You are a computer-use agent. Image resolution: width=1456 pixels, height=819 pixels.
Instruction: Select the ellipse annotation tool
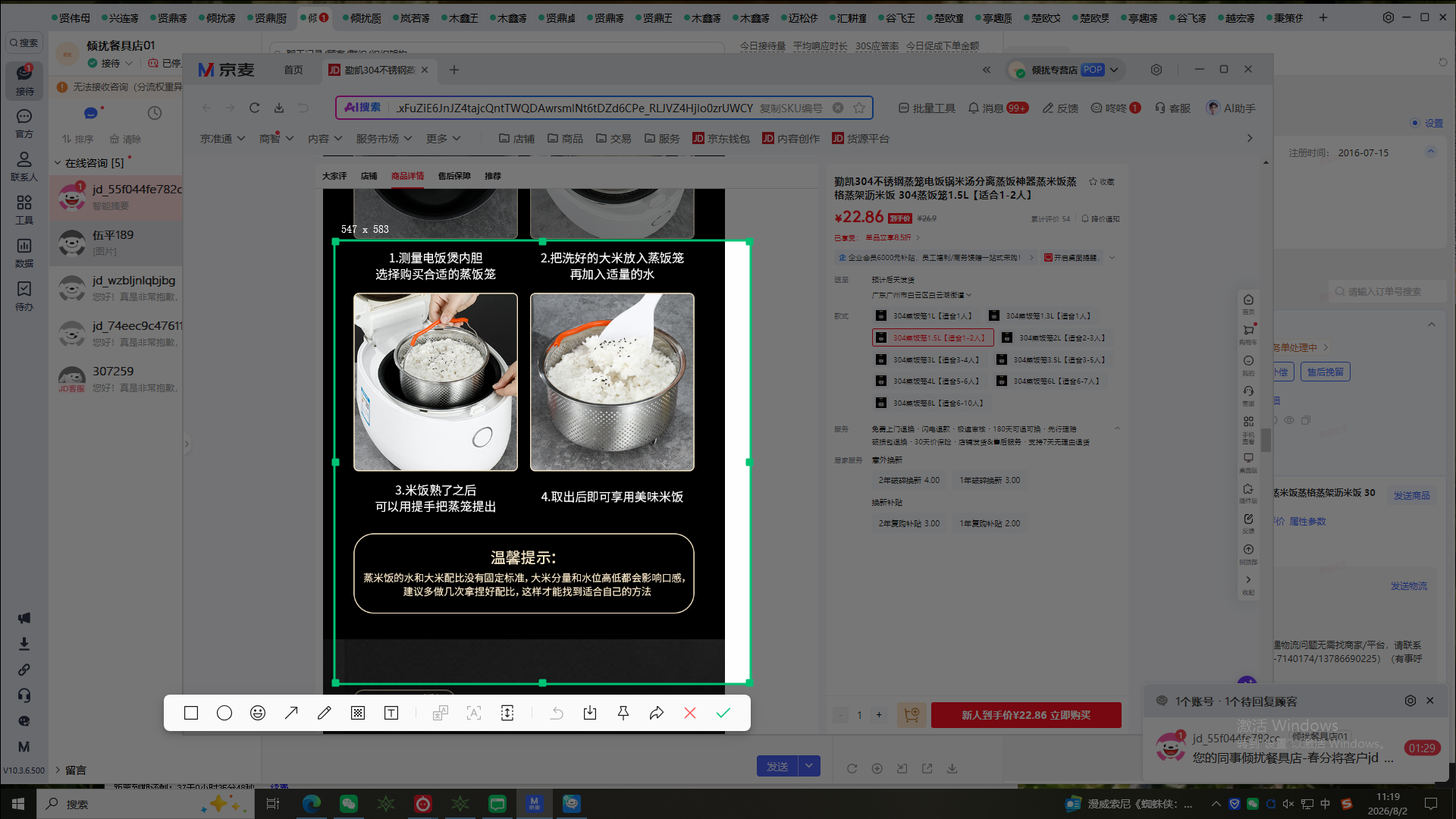pos(224,713)
